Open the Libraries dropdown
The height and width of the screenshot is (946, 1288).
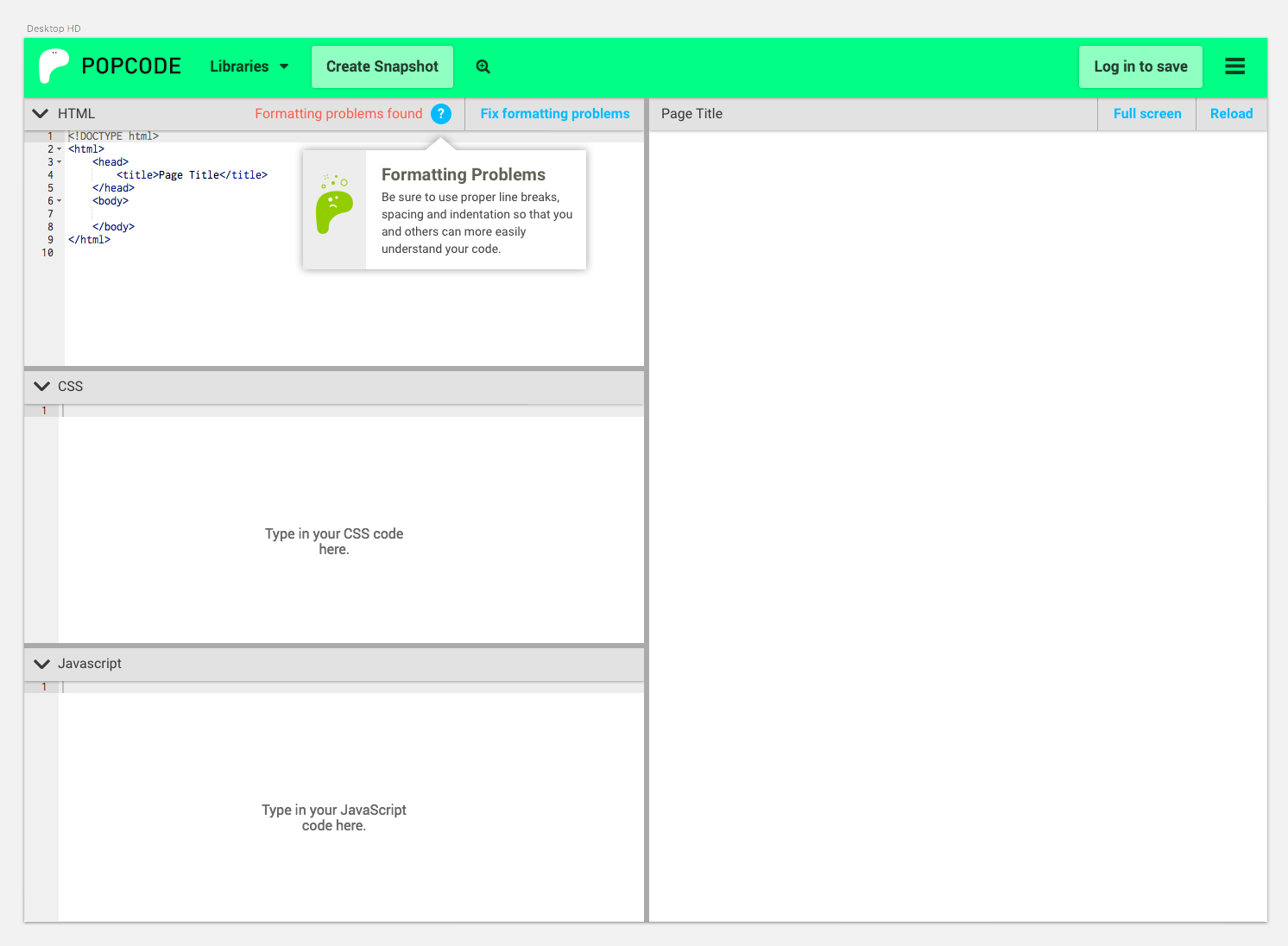249,66
